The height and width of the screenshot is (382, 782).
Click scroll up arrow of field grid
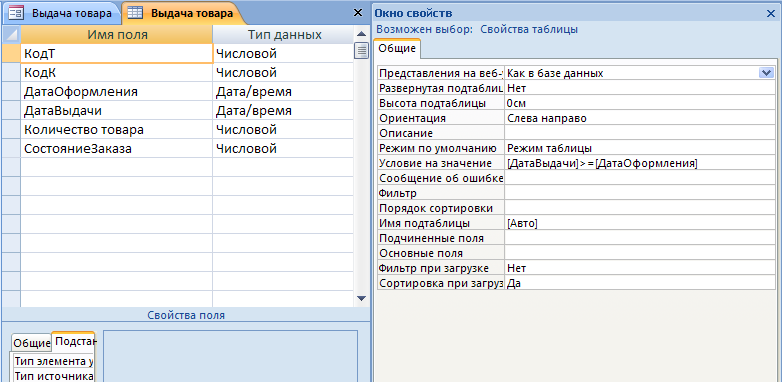tap(362, 34)
